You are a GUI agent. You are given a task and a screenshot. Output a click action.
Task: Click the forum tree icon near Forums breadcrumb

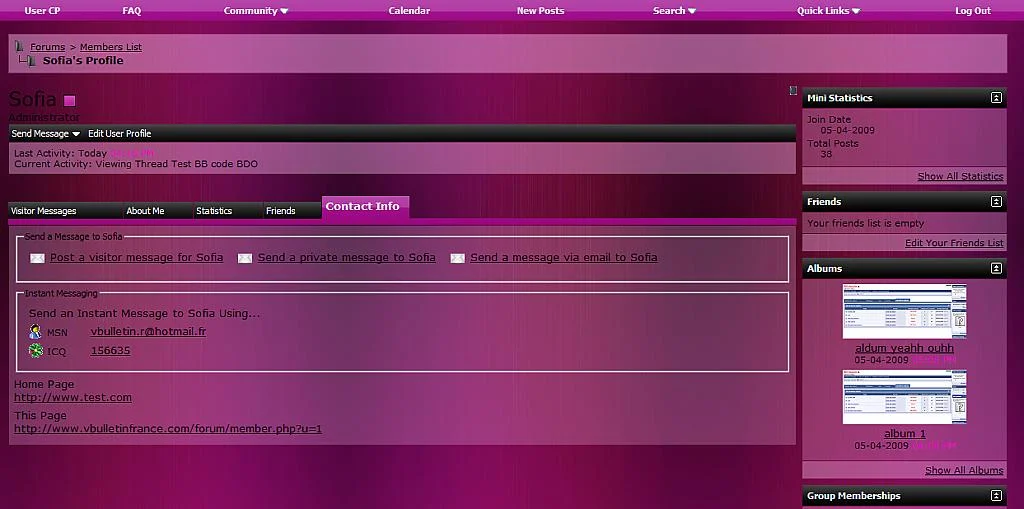[x=19, y=46]
